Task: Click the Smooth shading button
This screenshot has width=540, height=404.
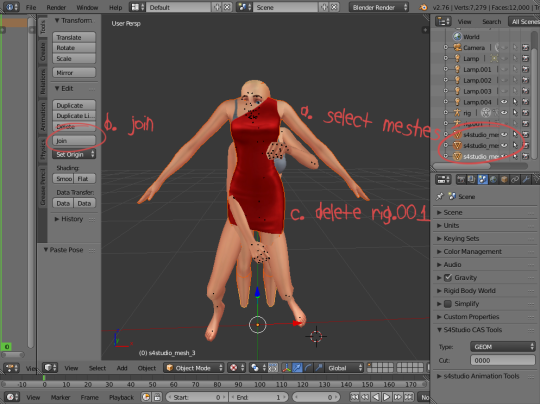Action: [x=63, y=178]
